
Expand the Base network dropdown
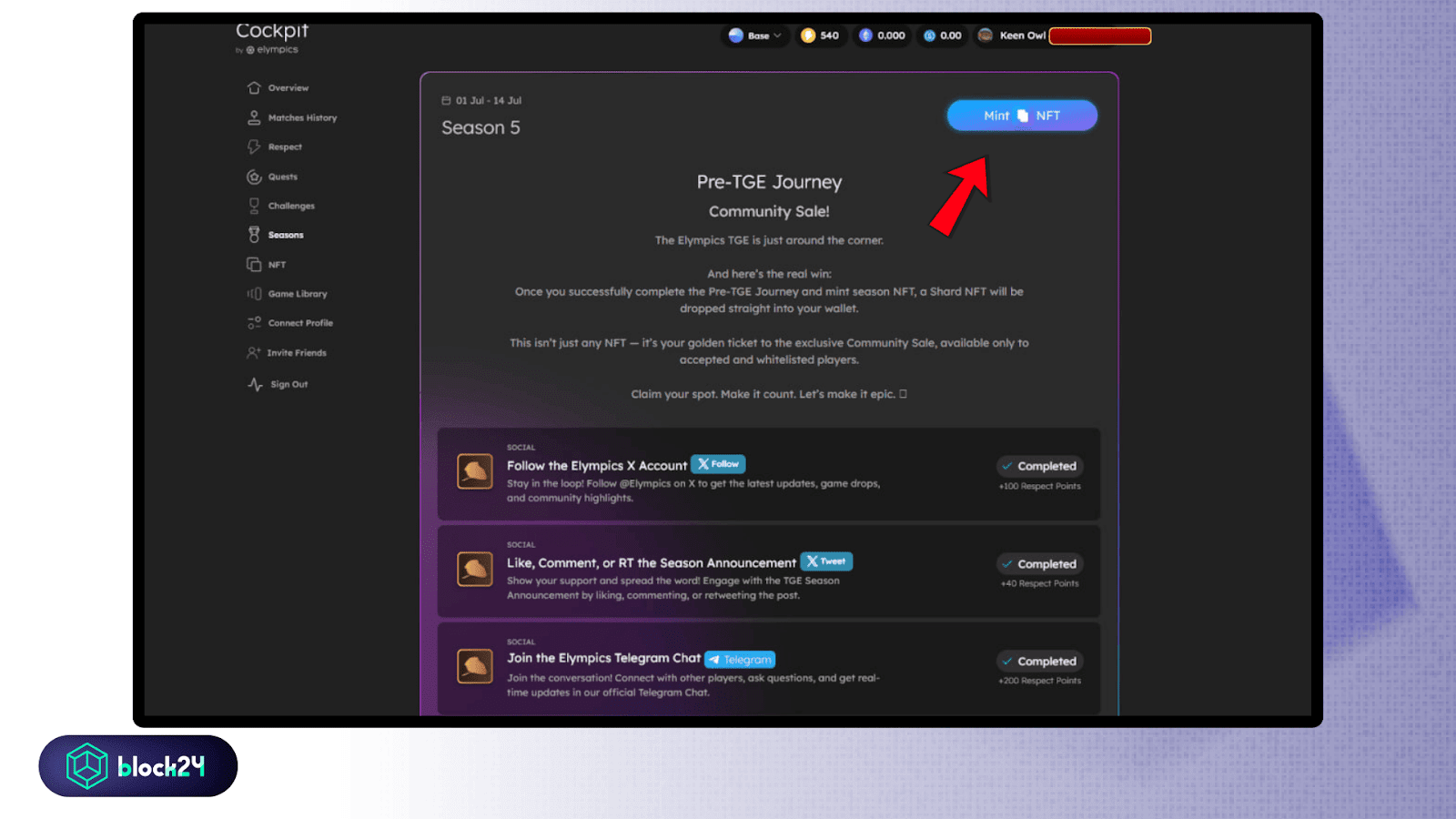point(755,35)
